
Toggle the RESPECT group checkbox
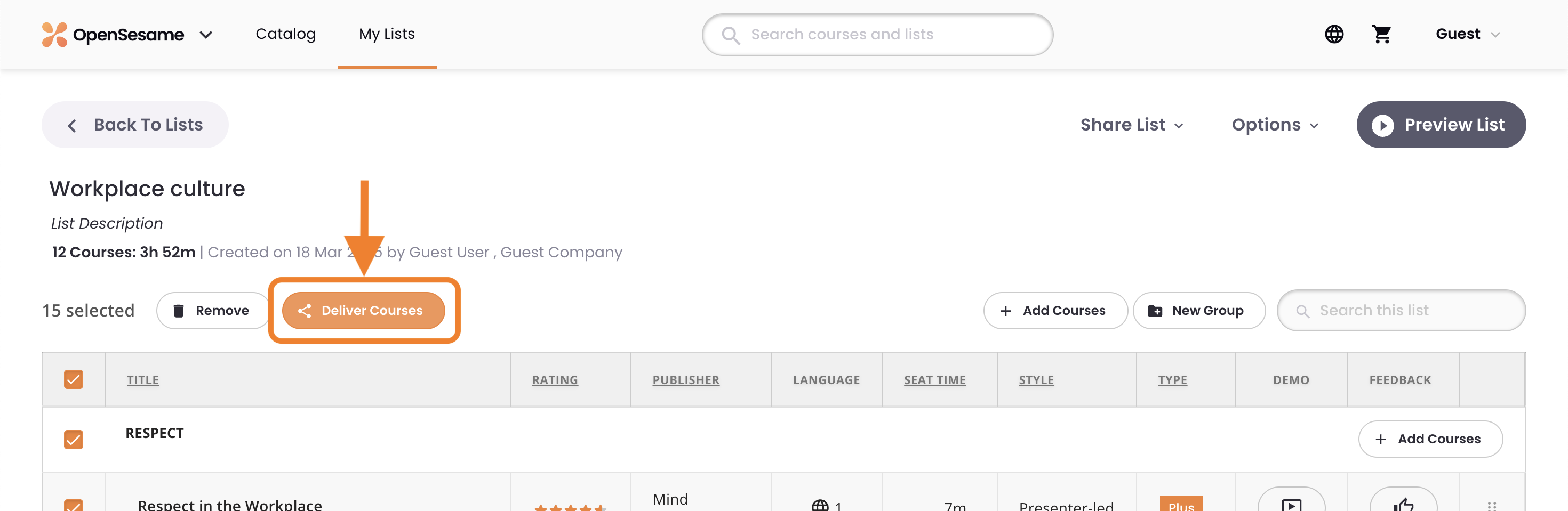tap(74, 439)
